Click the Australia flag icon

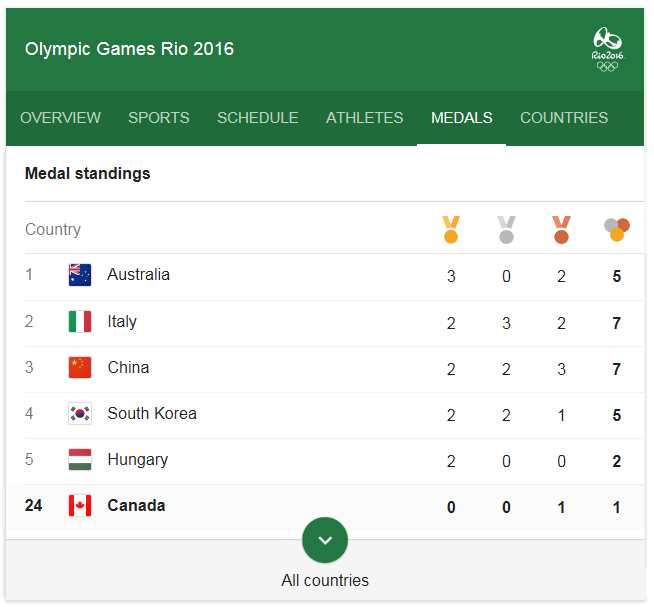tap(80, 275)
